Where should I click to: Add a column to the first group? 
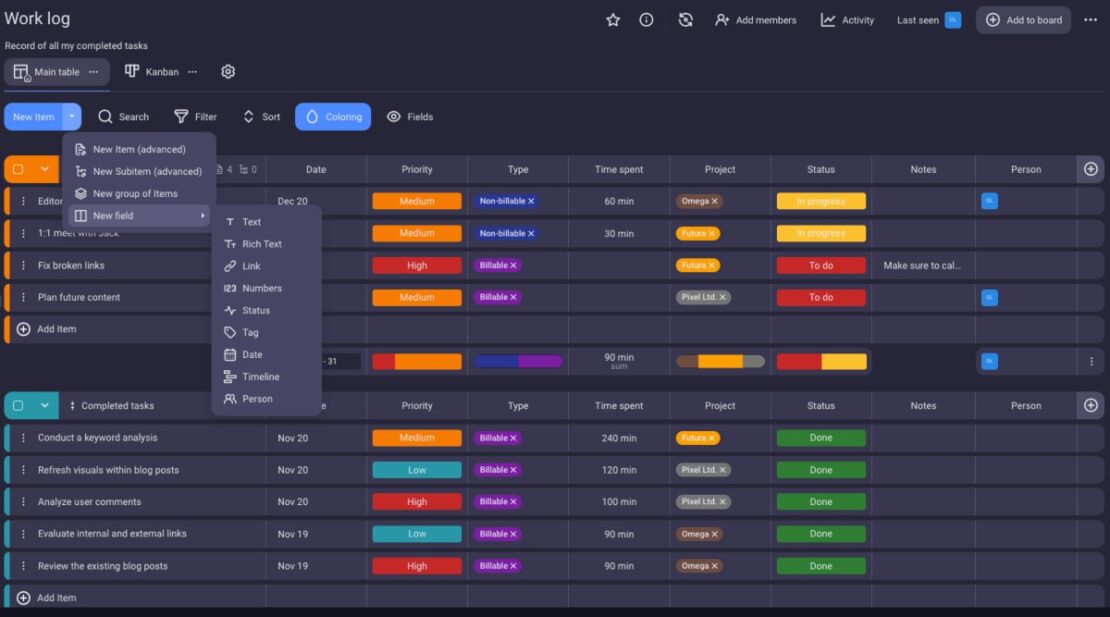(x=1090, y=169)
